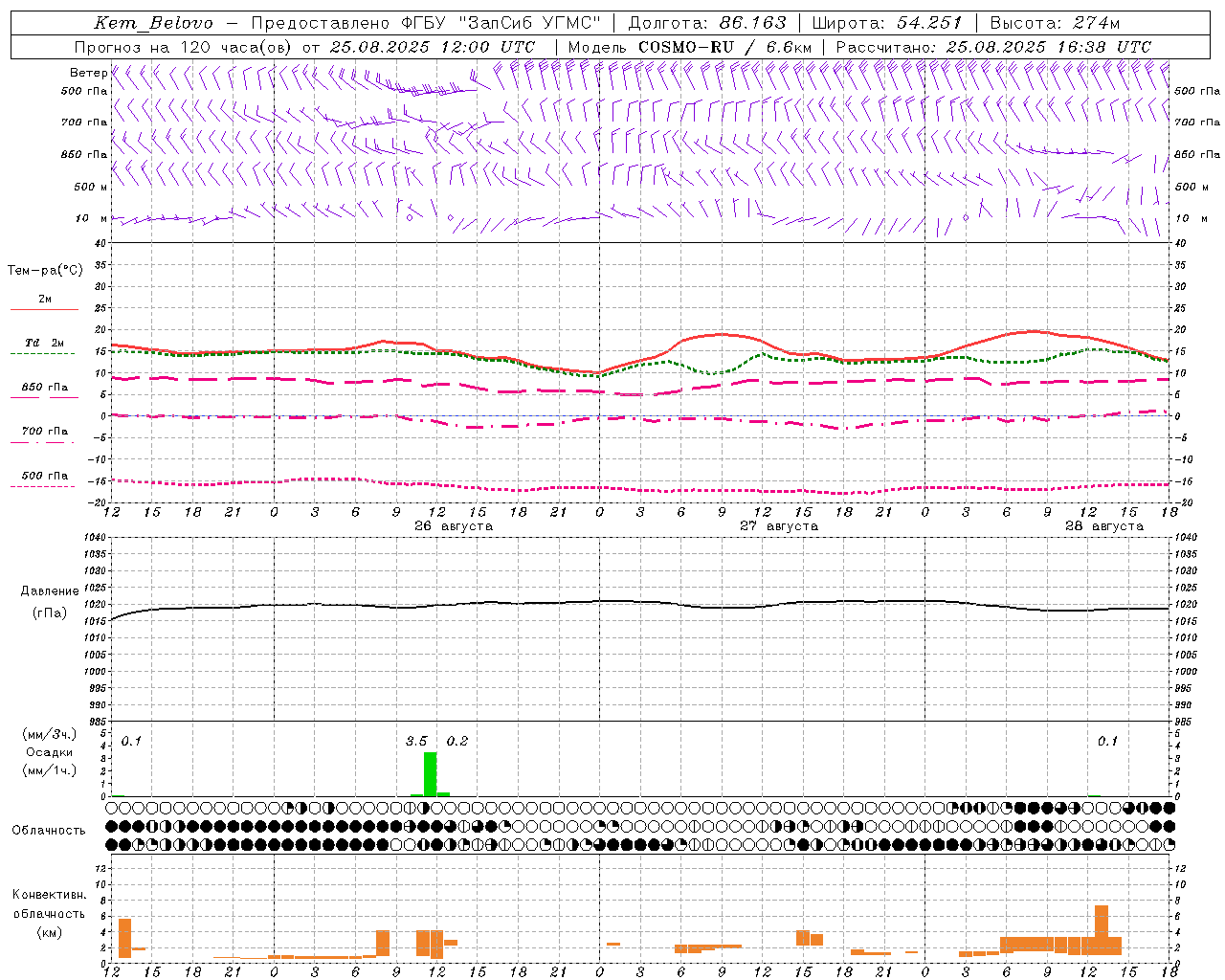The image size is (1225, 980).
Task: Click the '(км)' unit under convective cloudiness
Action: (50, 932)
